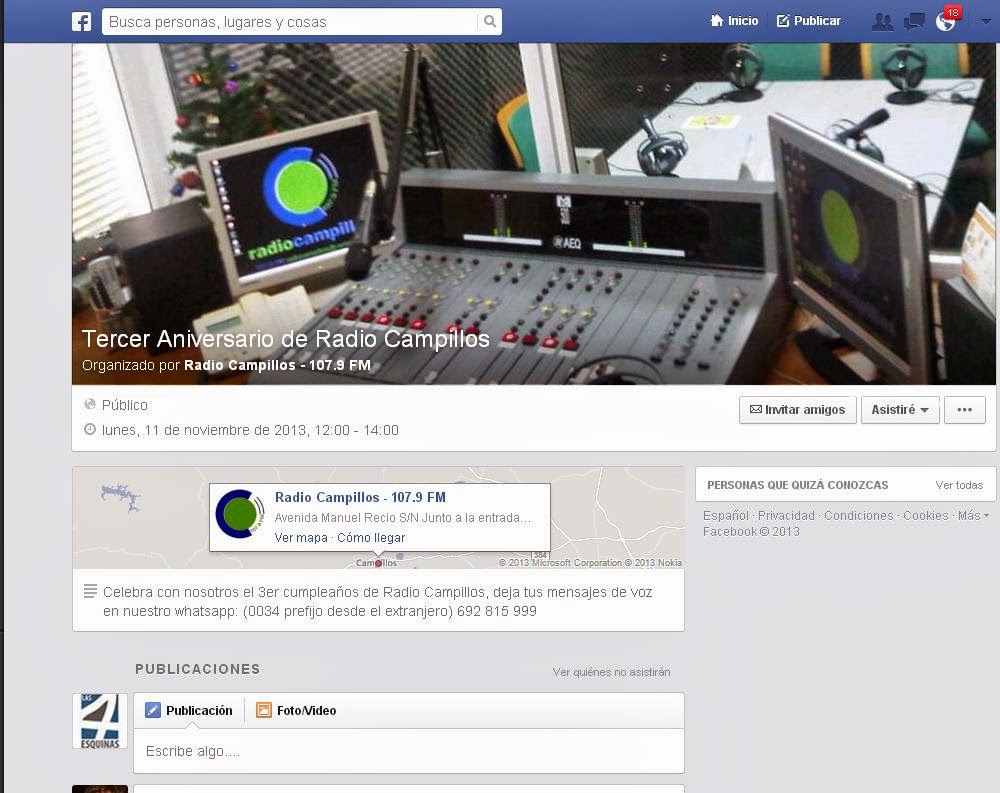1000x793 pixels.
Task: Open the Asistiré dropdown
Action: tap(900, 410)
